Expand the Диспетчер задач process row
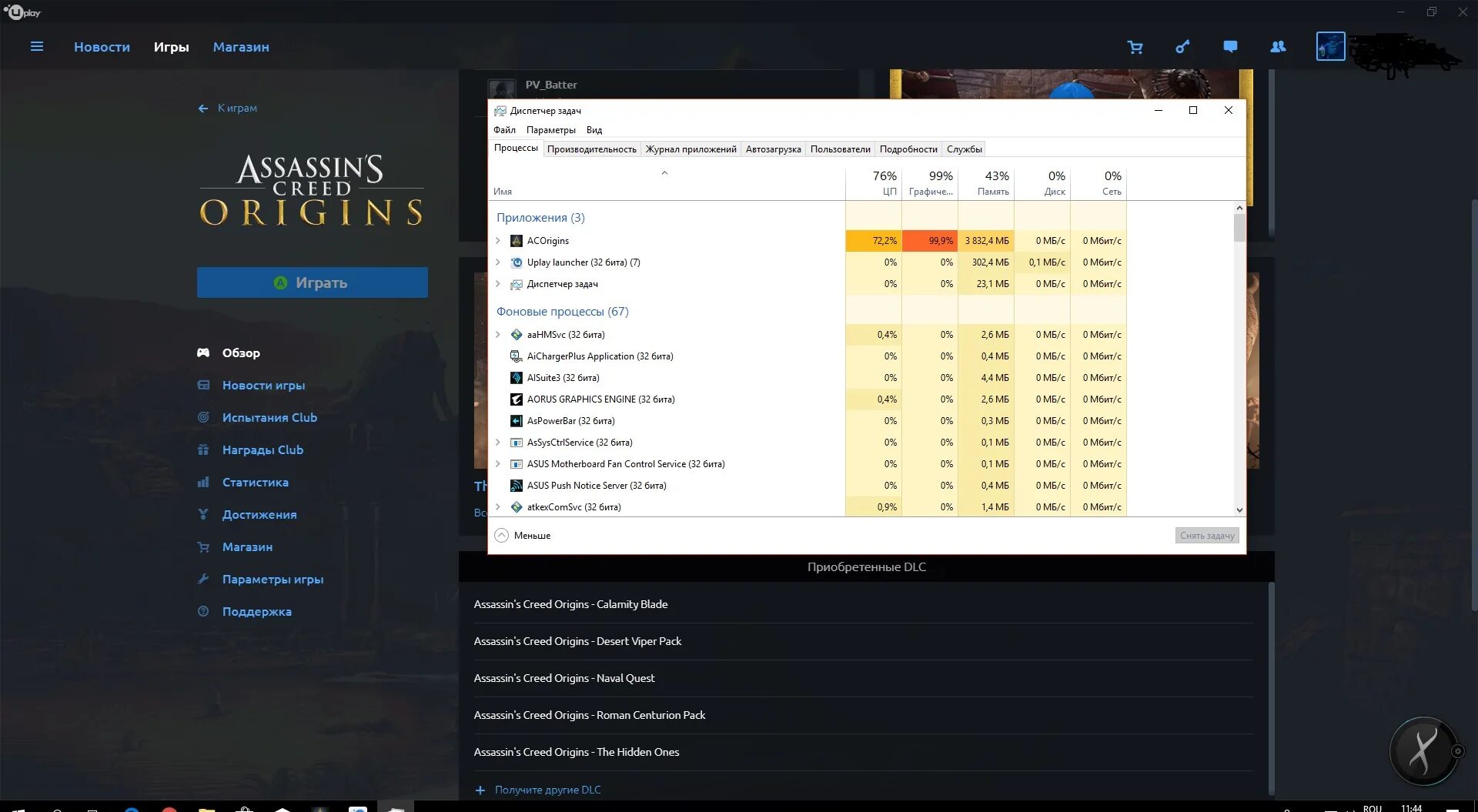The height and width of the screenshot is (812, 1478). point(498,284)
